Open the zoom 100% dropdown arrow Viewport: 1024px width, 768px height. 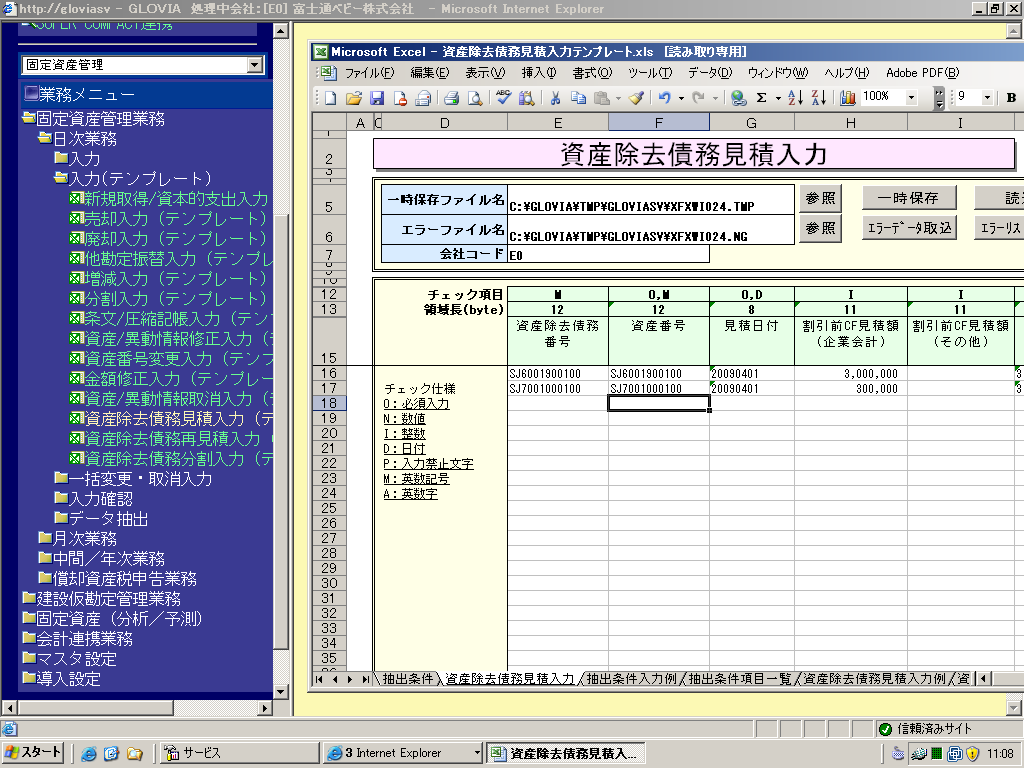(911, 98)
